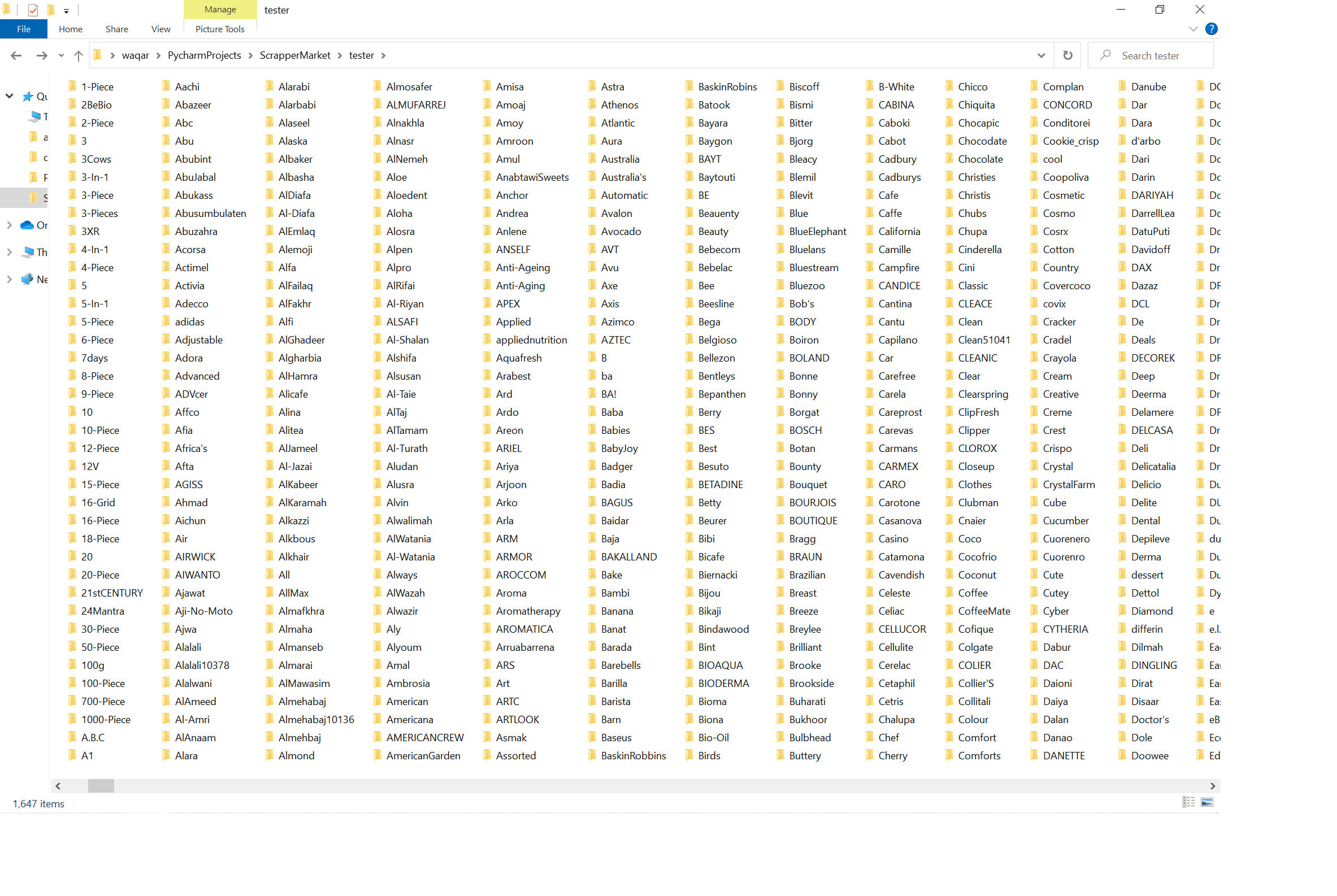Click the Manage contextual tab

pyautogui.click(x=220, y=10)
